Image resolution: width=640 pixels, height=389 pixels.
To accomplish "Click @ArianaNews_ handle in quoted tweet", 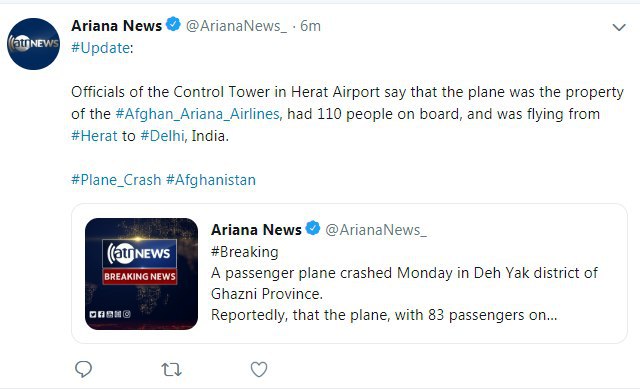I will click(x=376, y=230).
